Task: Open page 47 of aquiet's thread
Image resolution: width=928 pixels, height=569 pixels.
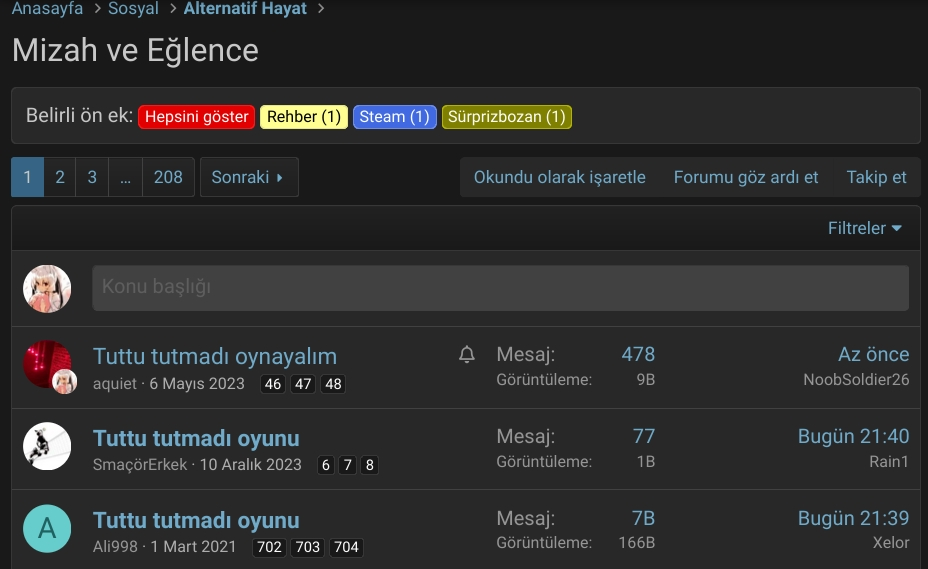Action: (x=303, y=384)
